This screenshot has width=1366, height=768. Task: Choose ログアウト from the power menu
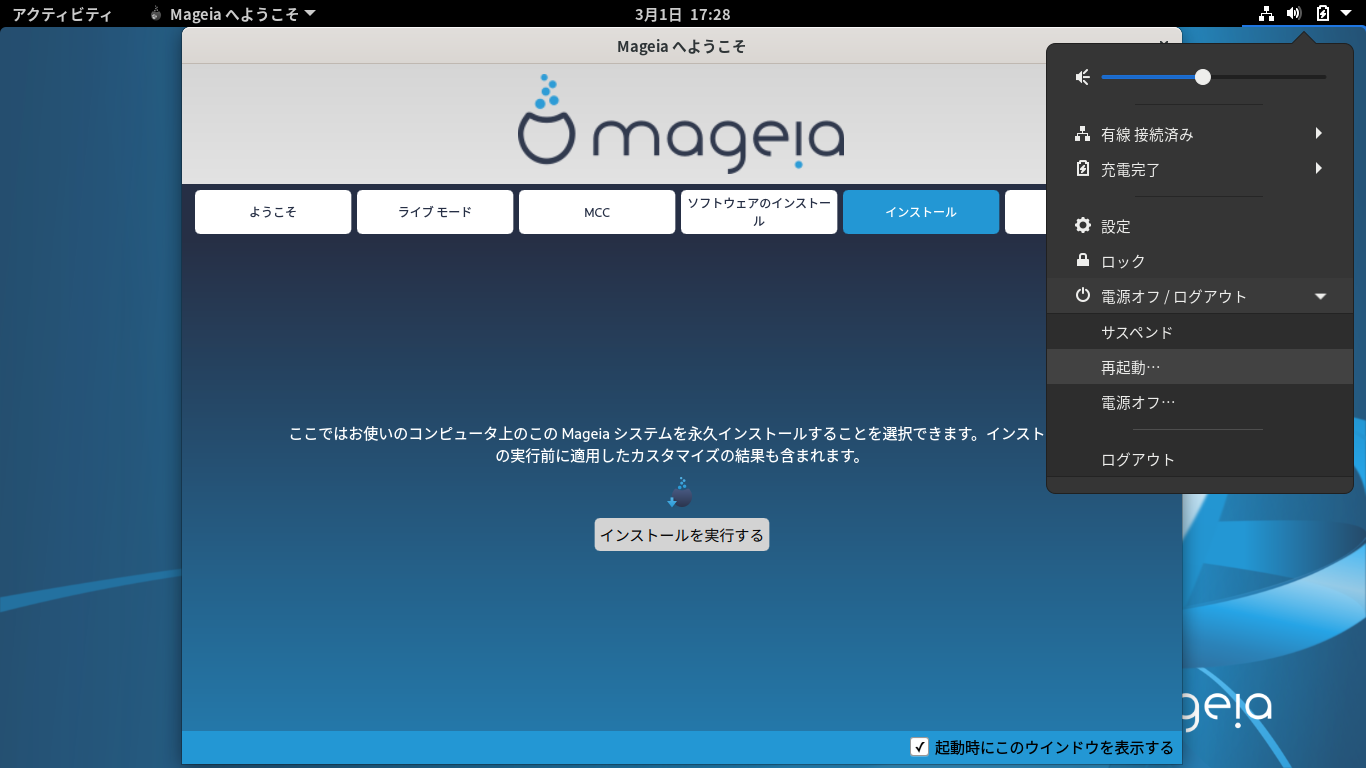[1199, 459]
